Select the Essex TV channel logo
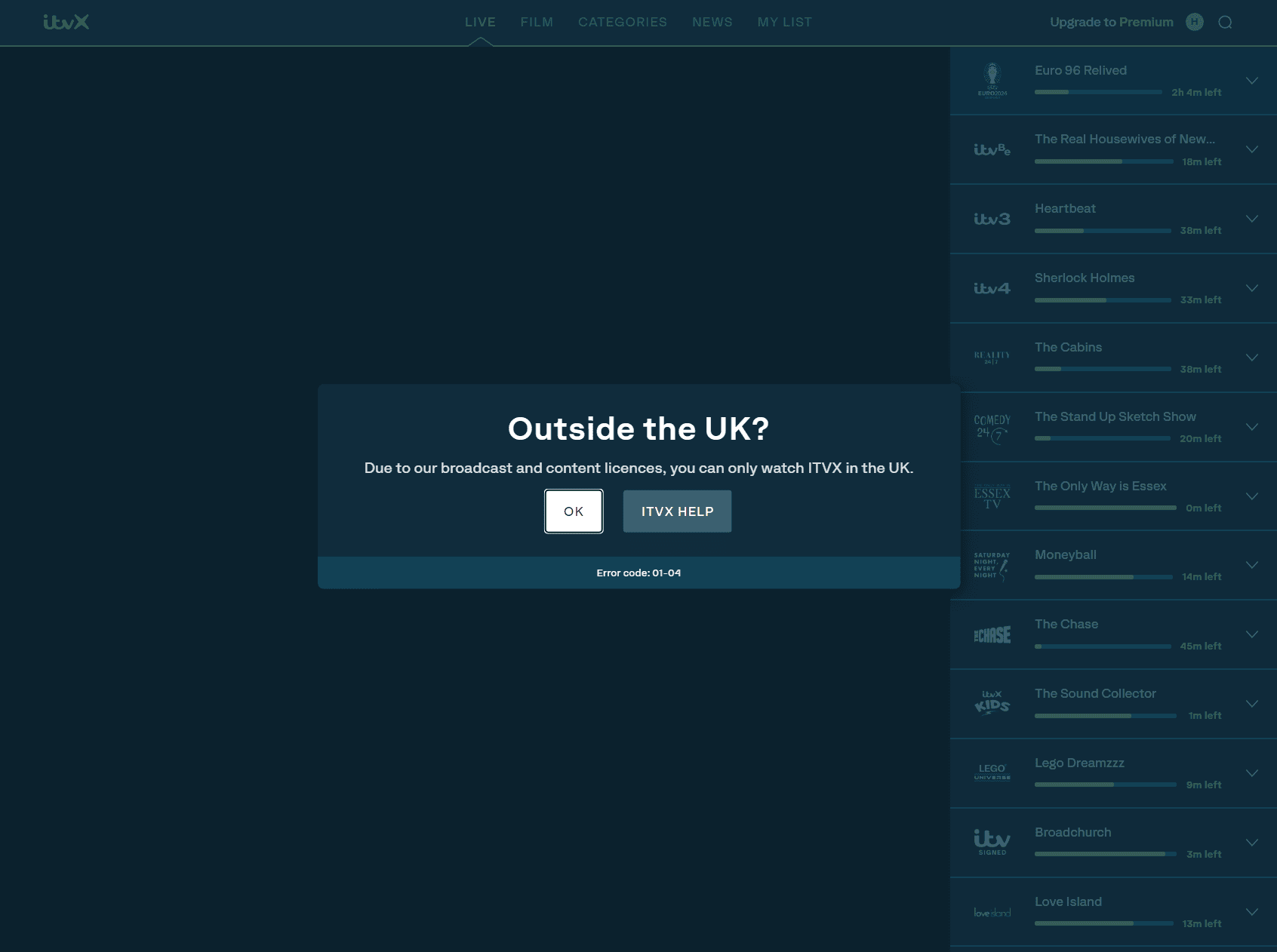Viewport: 1277px width, 952px height. pyautogui.click(x=992, y=497)
